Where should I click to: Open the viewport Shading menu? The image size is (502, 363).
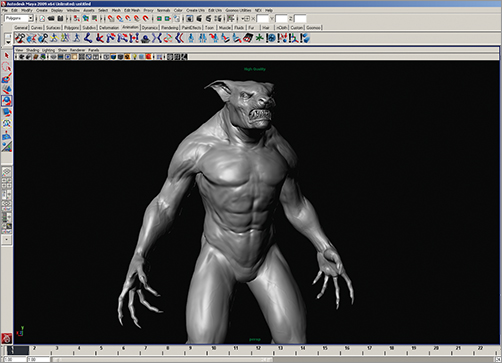(x=32, y=50)
